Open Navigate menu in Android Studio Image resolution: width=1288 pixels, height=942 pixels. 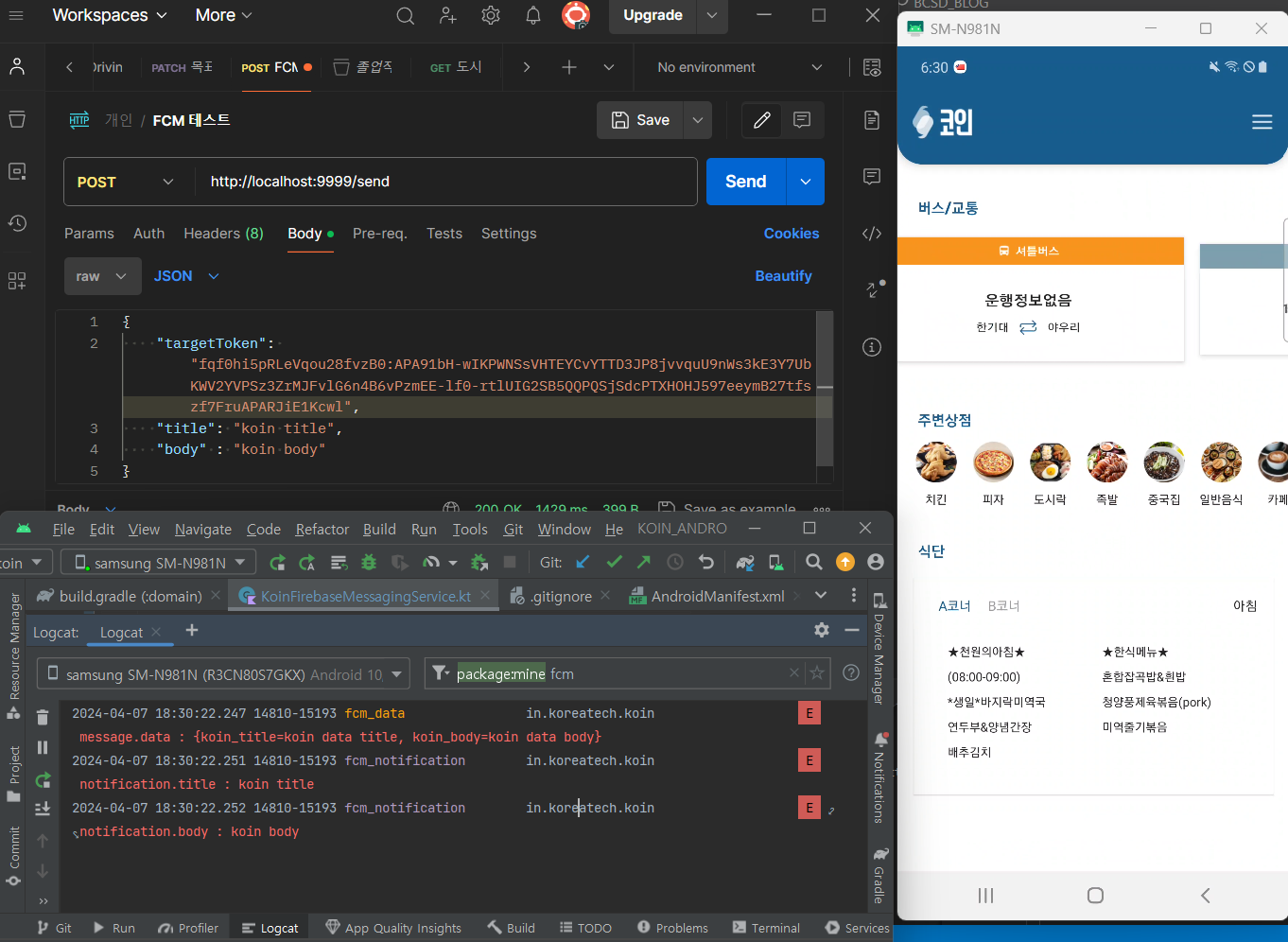click(x=203, y=530)
